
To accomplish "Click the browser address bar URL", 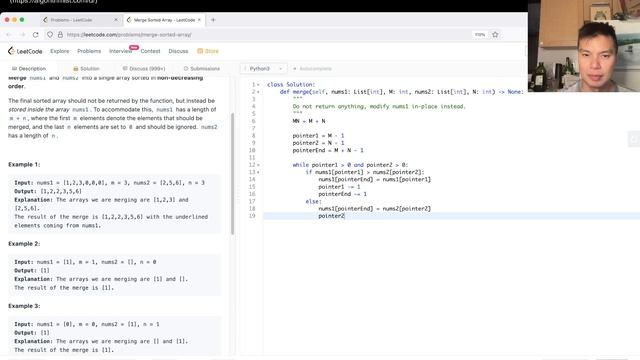I will (x=129, y=35).
